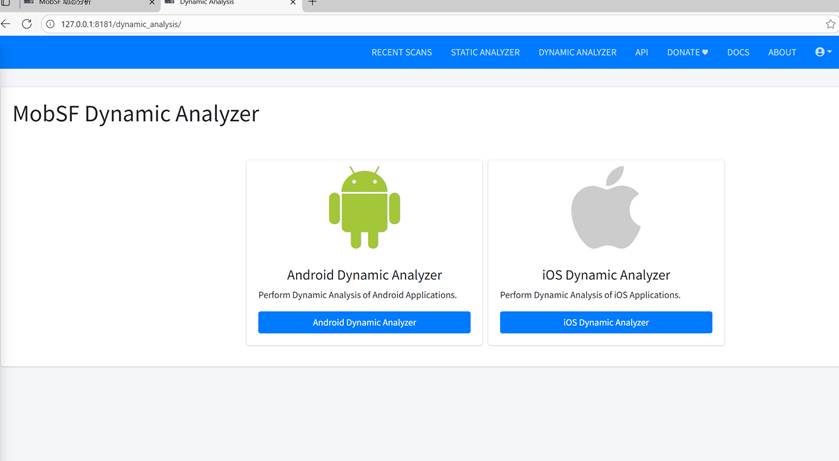Switch to the first MobSF browser tab
839x461 pixels.
(x=88, y=3)
